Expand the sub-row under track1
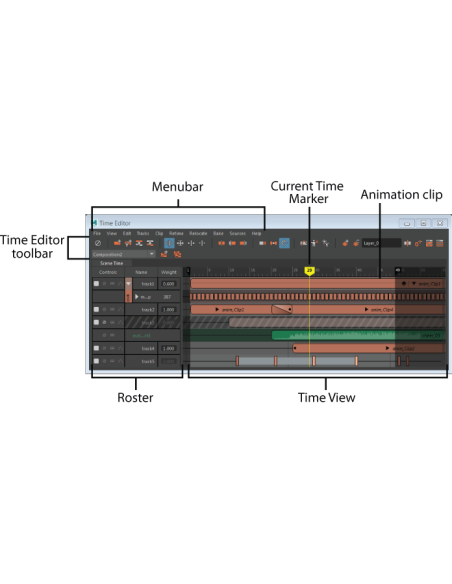This screenshot has height=584, width=452. click(x=137, y=297)
